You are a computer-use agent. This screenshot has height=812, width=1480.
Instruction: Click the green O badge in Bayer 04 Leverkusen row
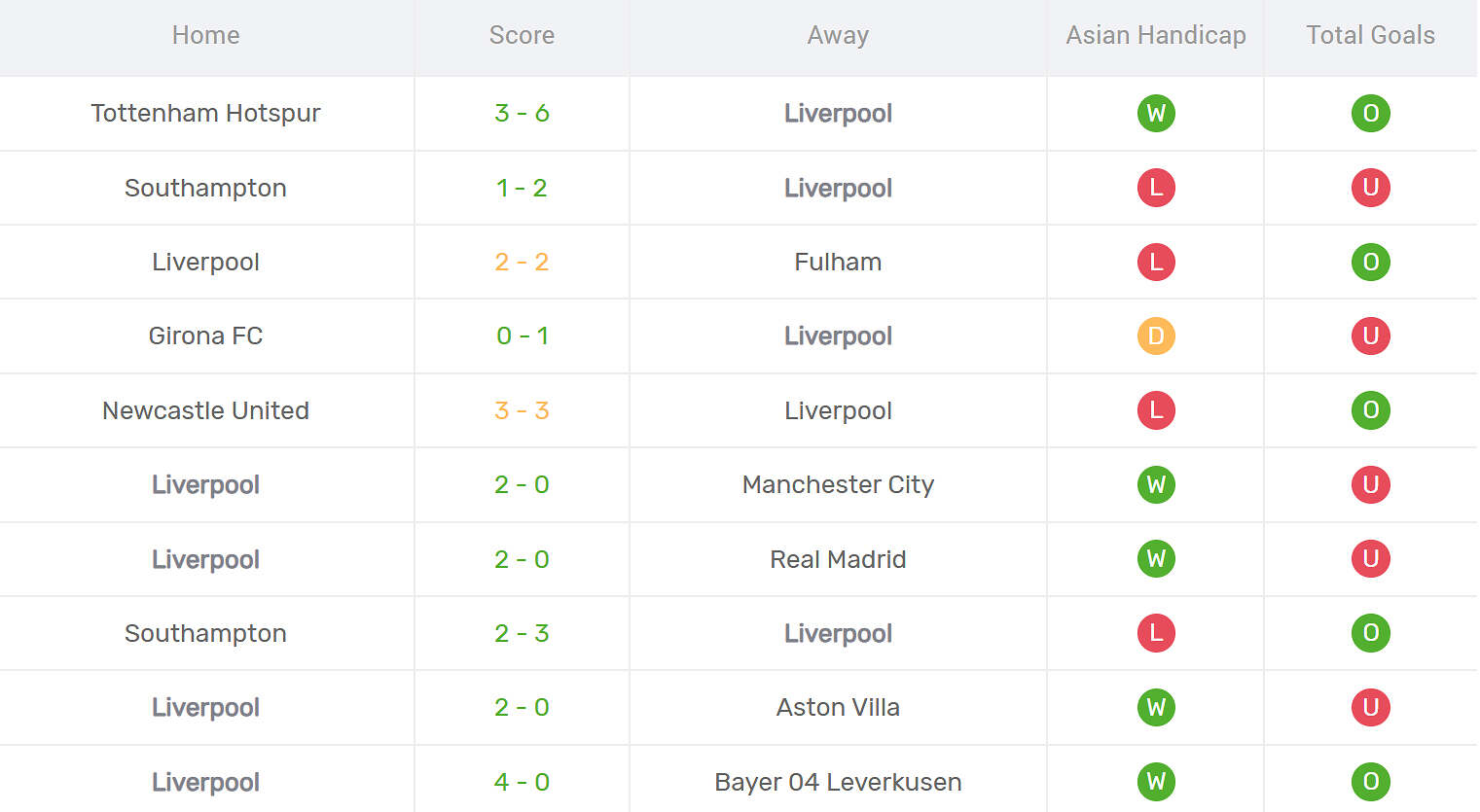pyautogui.click(x=1370, y=782)
